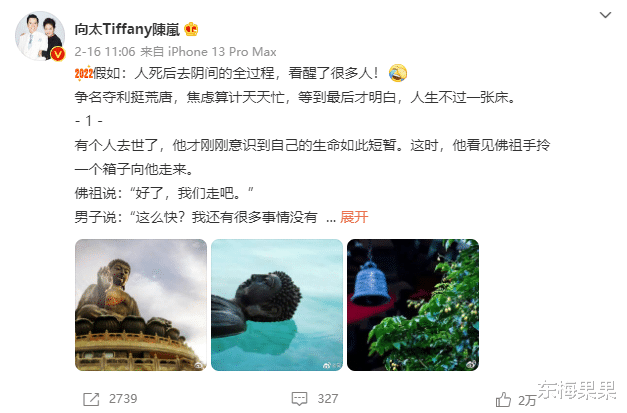
Task: Click the 2022 sticker icon
Action: click(84, 73)
